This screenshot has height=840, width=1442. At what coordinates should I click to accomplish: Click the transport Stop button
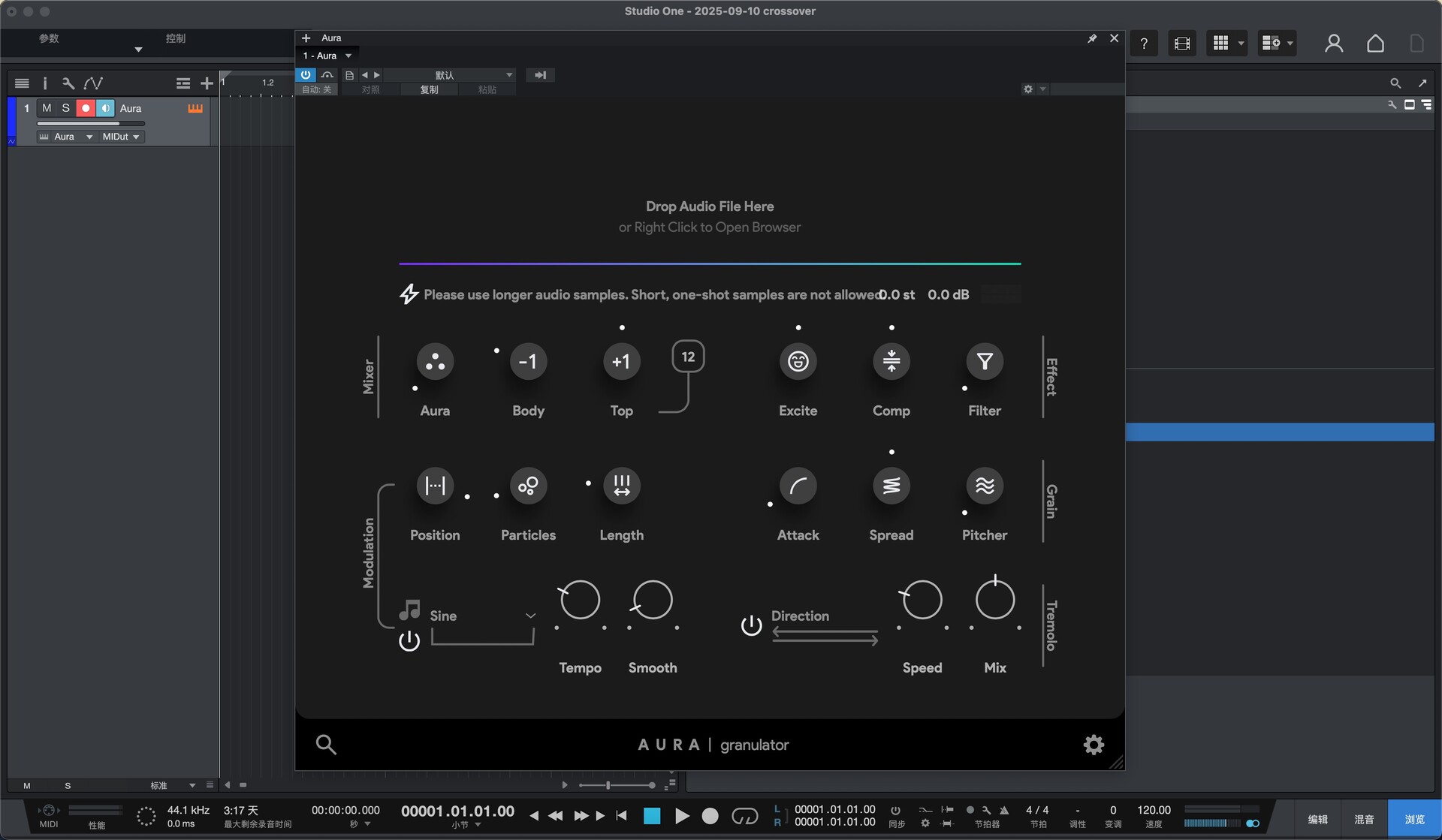652,816
